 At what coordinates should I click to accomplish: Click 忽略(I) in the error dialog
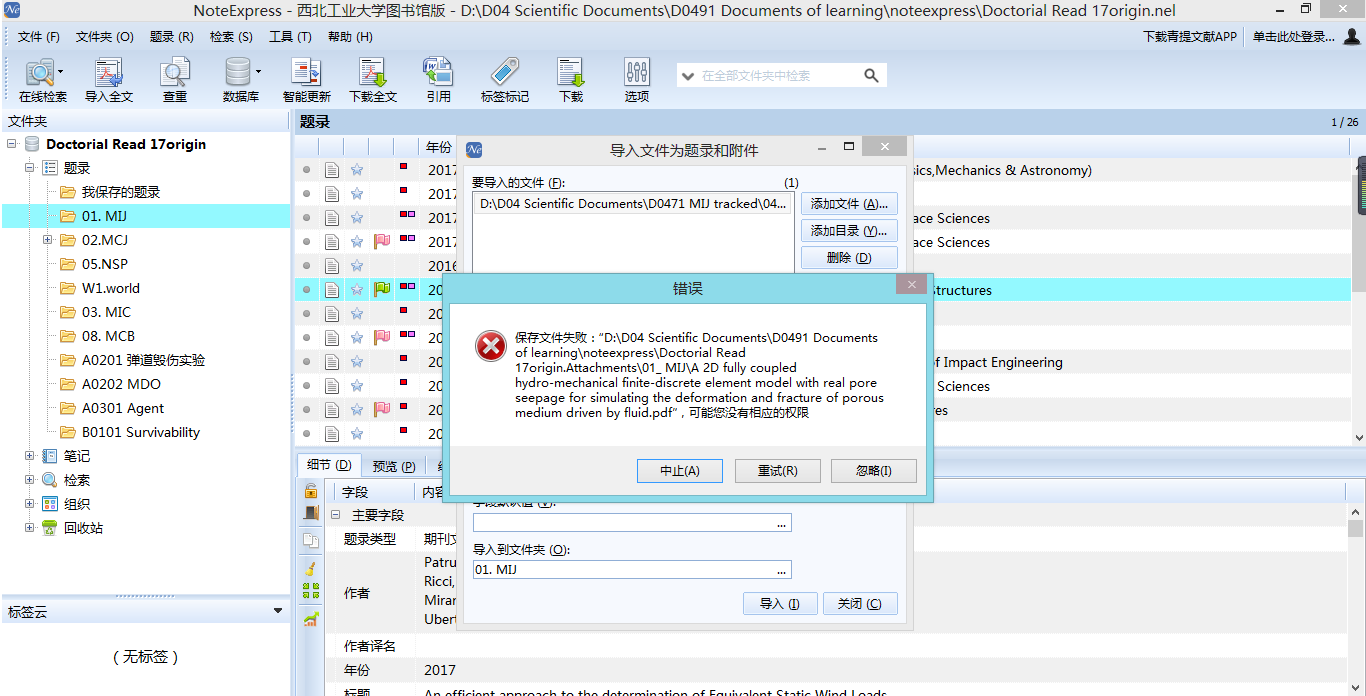874,471
